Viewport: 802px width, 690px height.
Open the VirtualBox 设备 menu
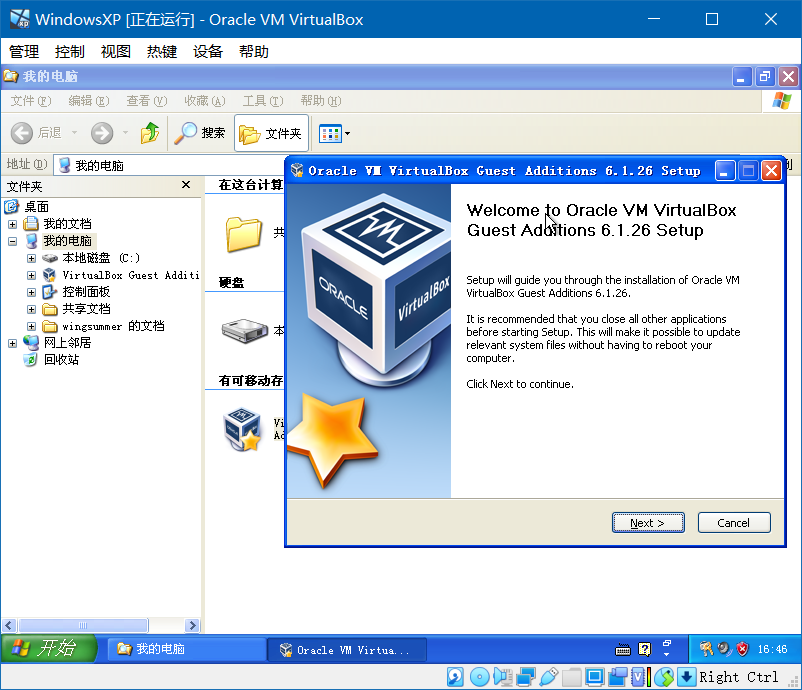coord(208,51)
